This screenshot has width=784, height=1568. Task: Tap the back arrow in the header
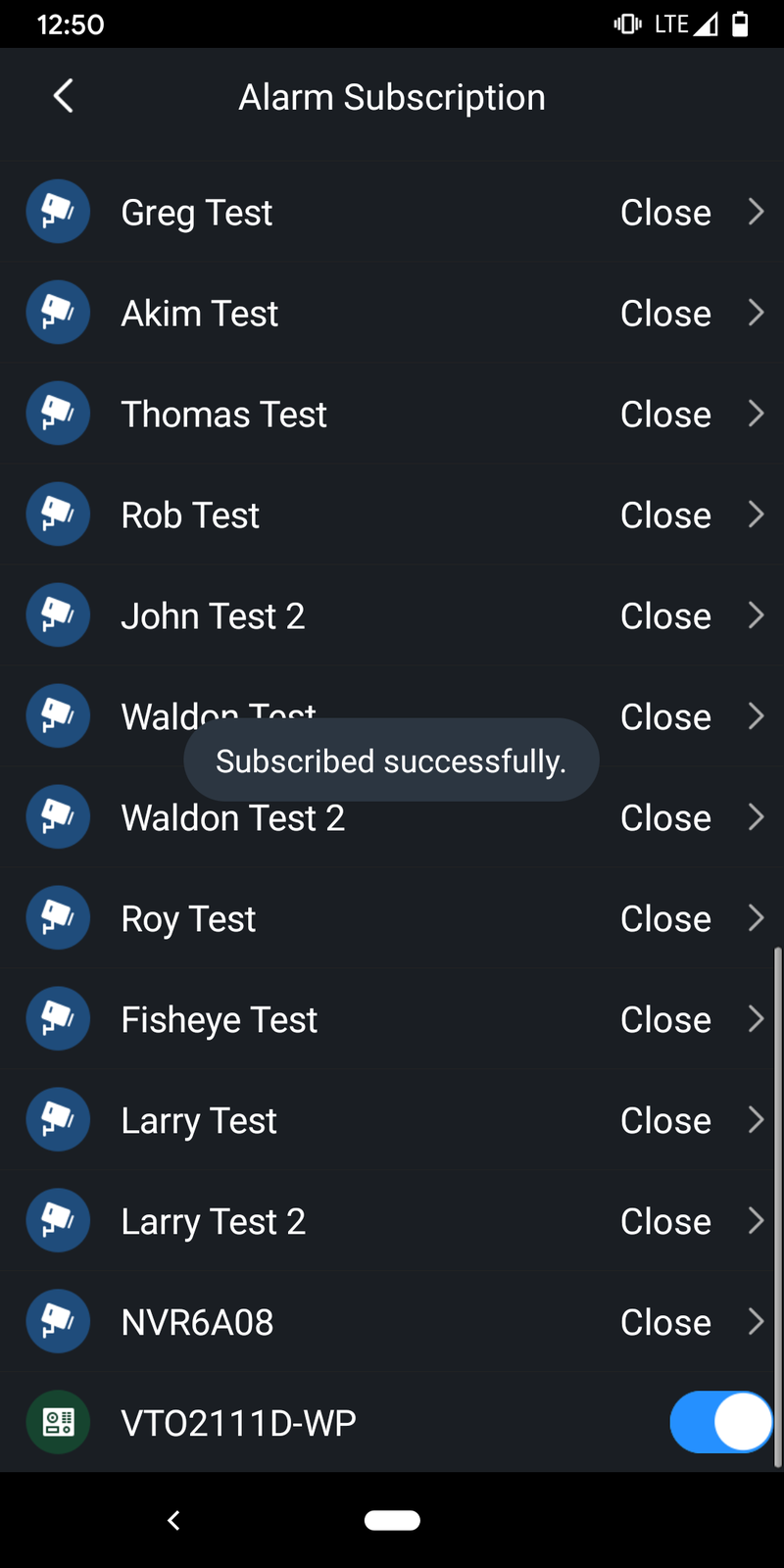coord(64,96)
